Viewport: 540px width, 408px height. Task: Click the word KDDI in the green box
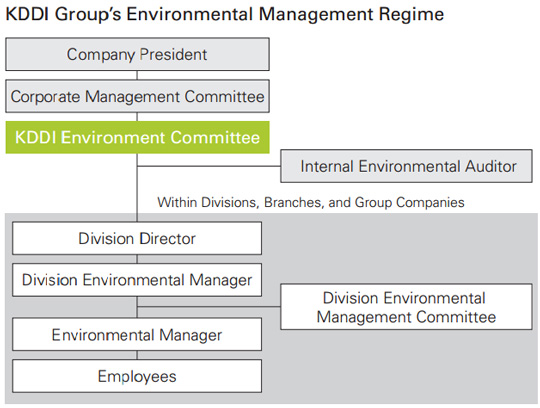pyautogui.click(x=35, y=137)
